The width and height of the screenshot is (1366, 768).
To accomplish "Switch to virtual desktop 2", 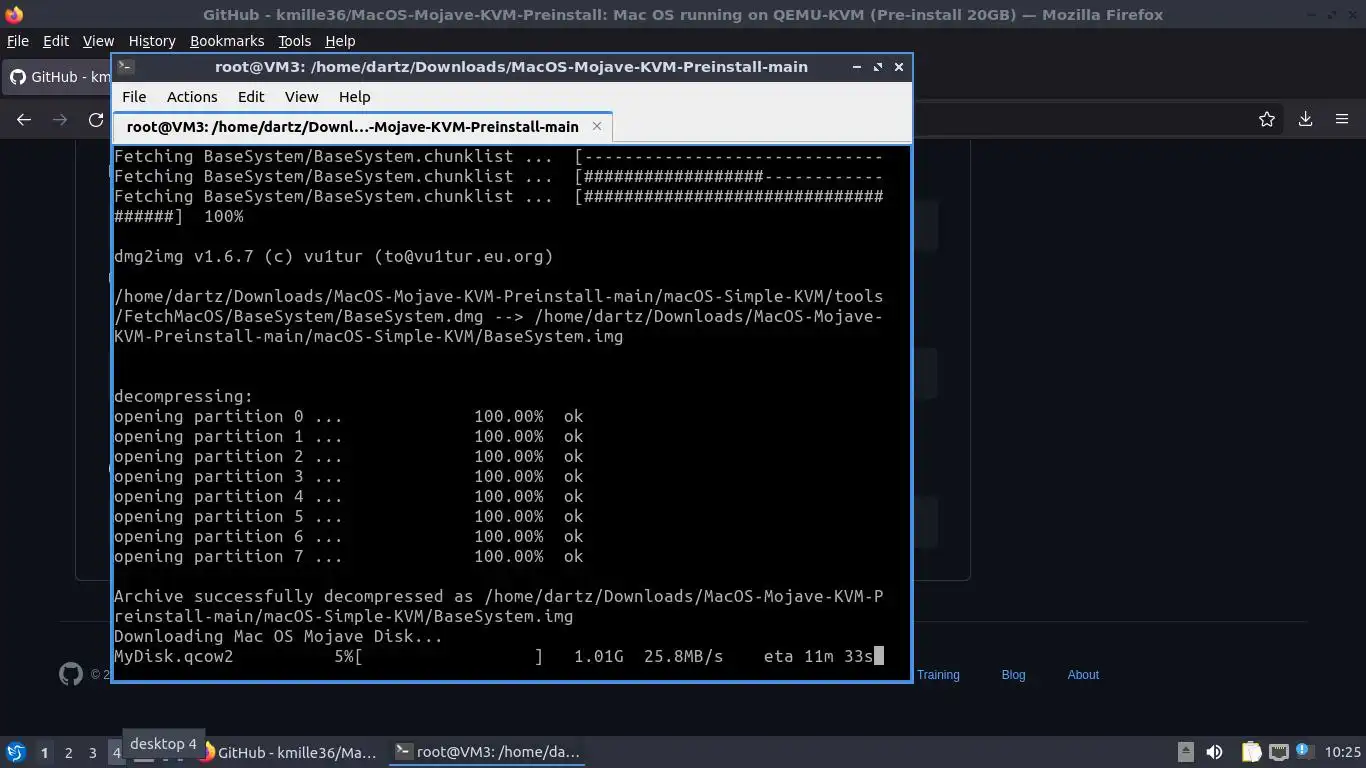I will (68, 752).
